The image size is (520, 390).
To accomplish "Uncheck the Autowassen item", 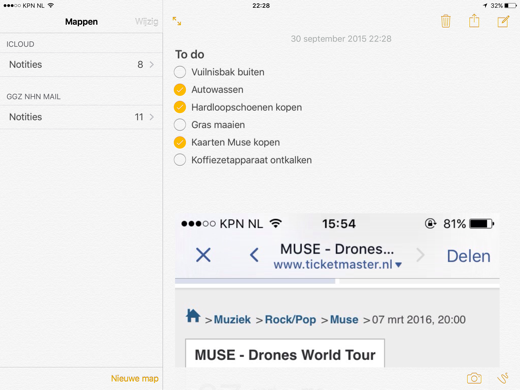I will pyautogui.click(x=180, y=90).
